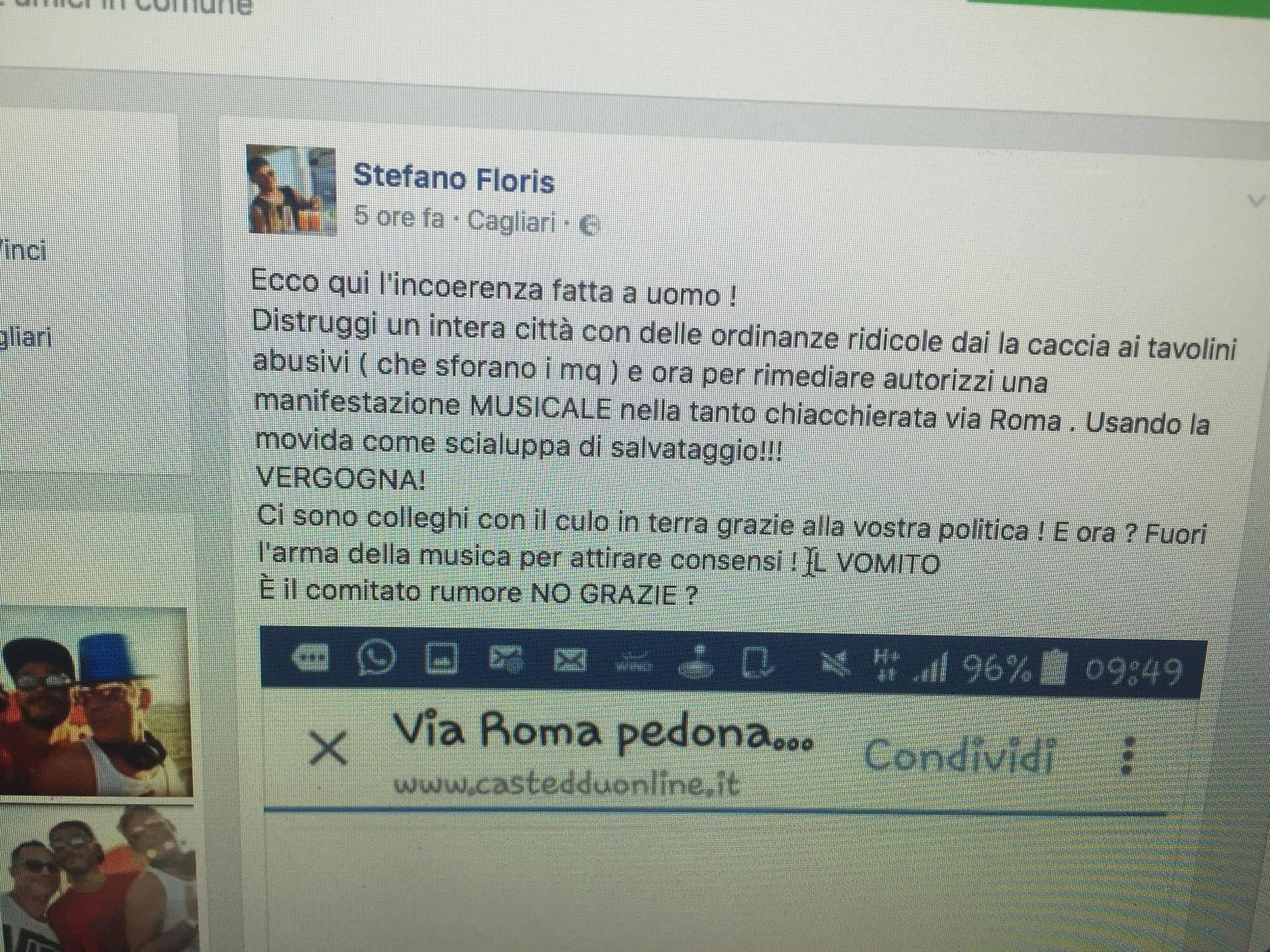The image size is (1270, 952).
Task: Open the three-dot overflow menu beside Condividi
Action: [1127, 755]
